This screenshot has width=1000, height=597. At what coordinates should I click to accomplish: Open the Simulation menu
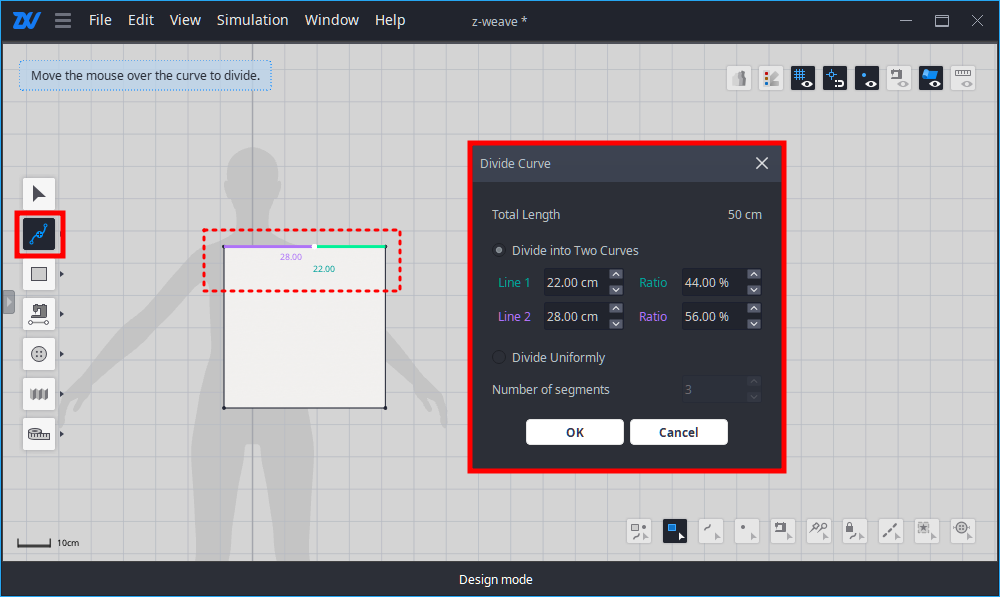(x=252, y=19)
